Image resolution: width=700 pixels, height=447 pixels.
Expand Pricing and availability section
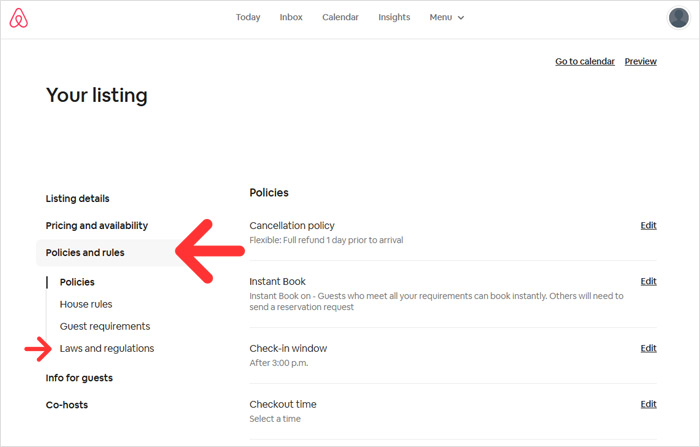[x=96, y=226]
